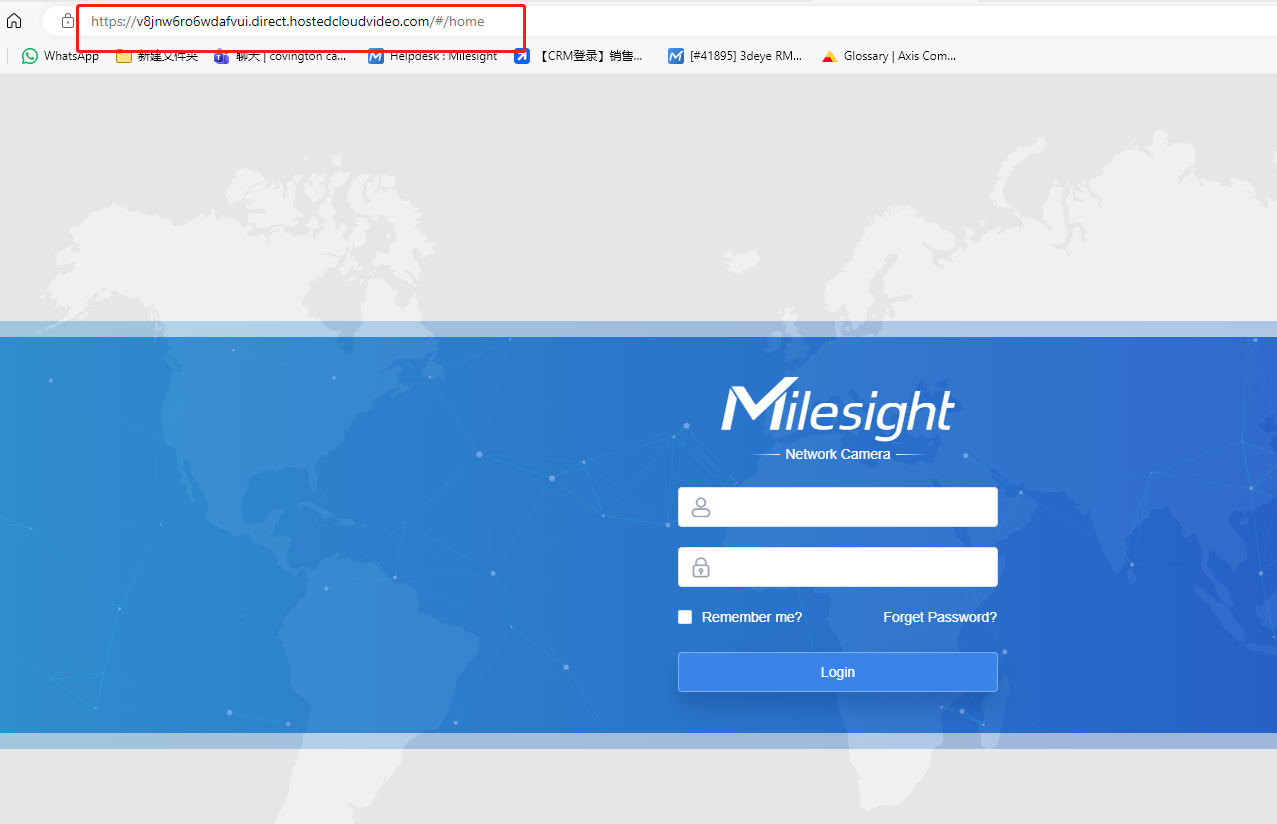This screenshot has width=1277, height=824.
Task: Follow the Forget Password? link
Action: (940, 617)
